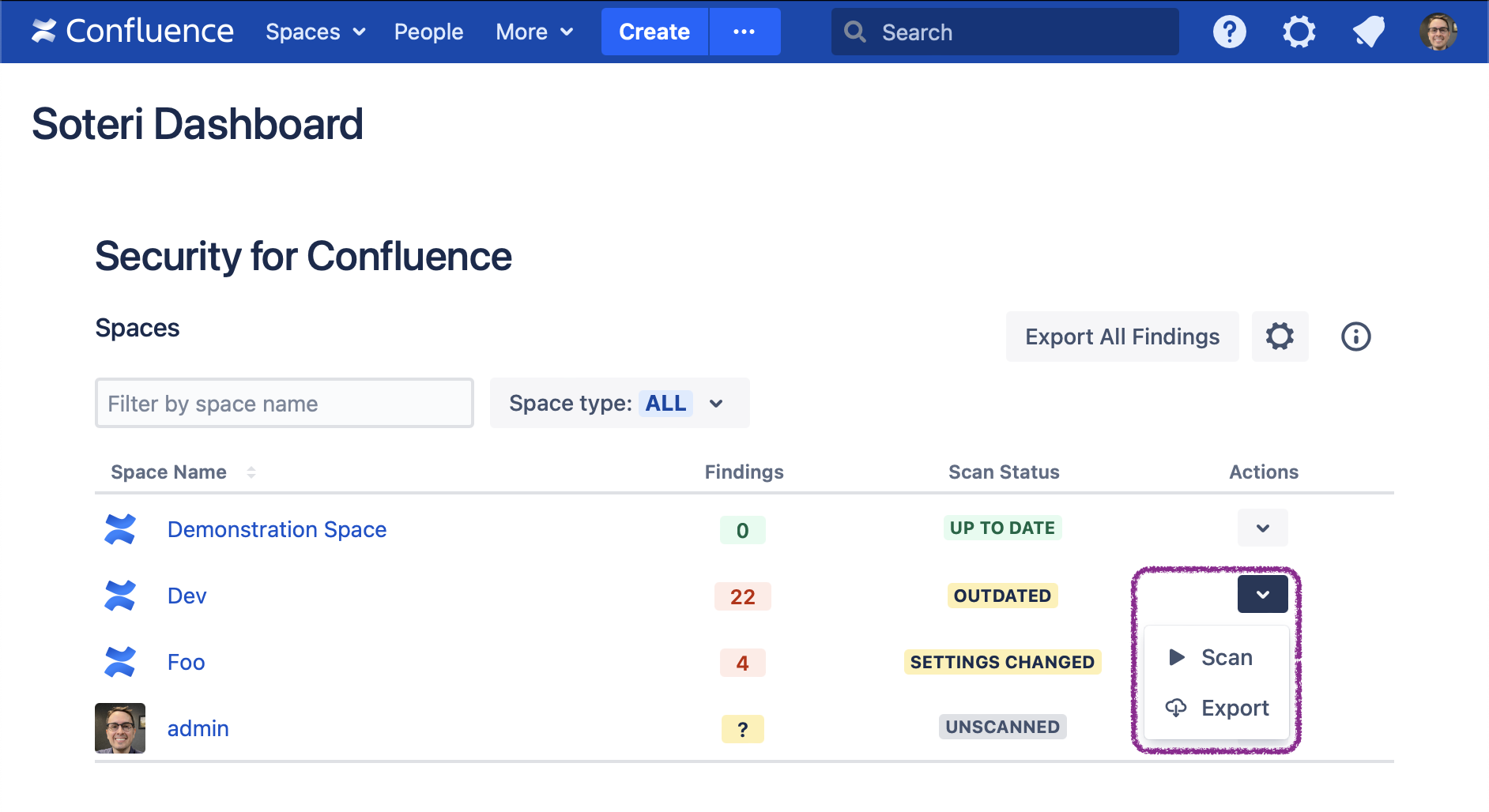This screenshot has height=812, width=1489.
Task: Open the administration gear in top bar
Action: click(x=1299, y=32)
